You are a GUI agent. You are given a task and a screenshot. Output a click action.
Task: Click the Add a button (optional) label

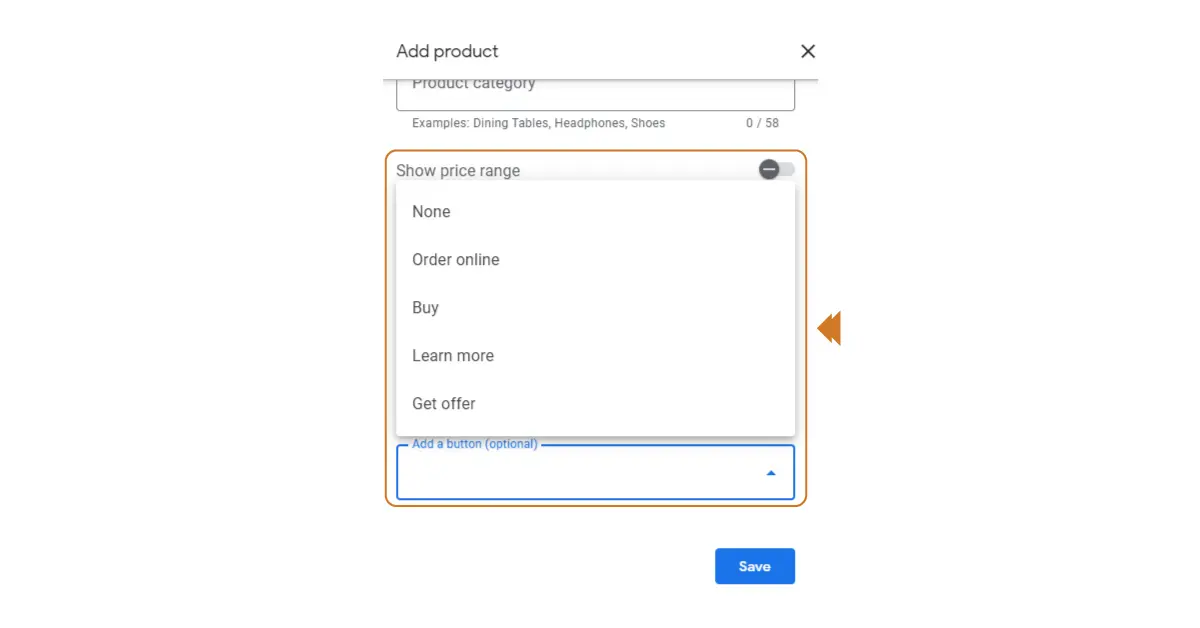tap(474, 444)
